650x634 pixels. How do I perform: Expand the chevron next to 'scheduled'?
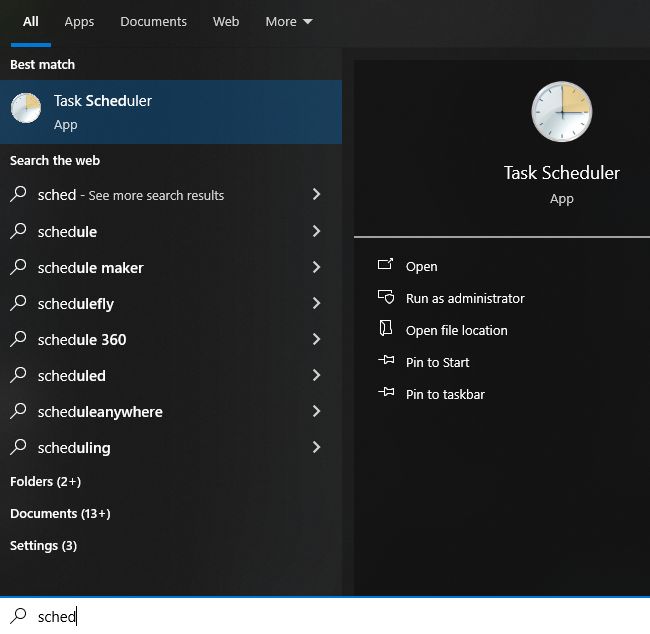click(x=316, y=375)
